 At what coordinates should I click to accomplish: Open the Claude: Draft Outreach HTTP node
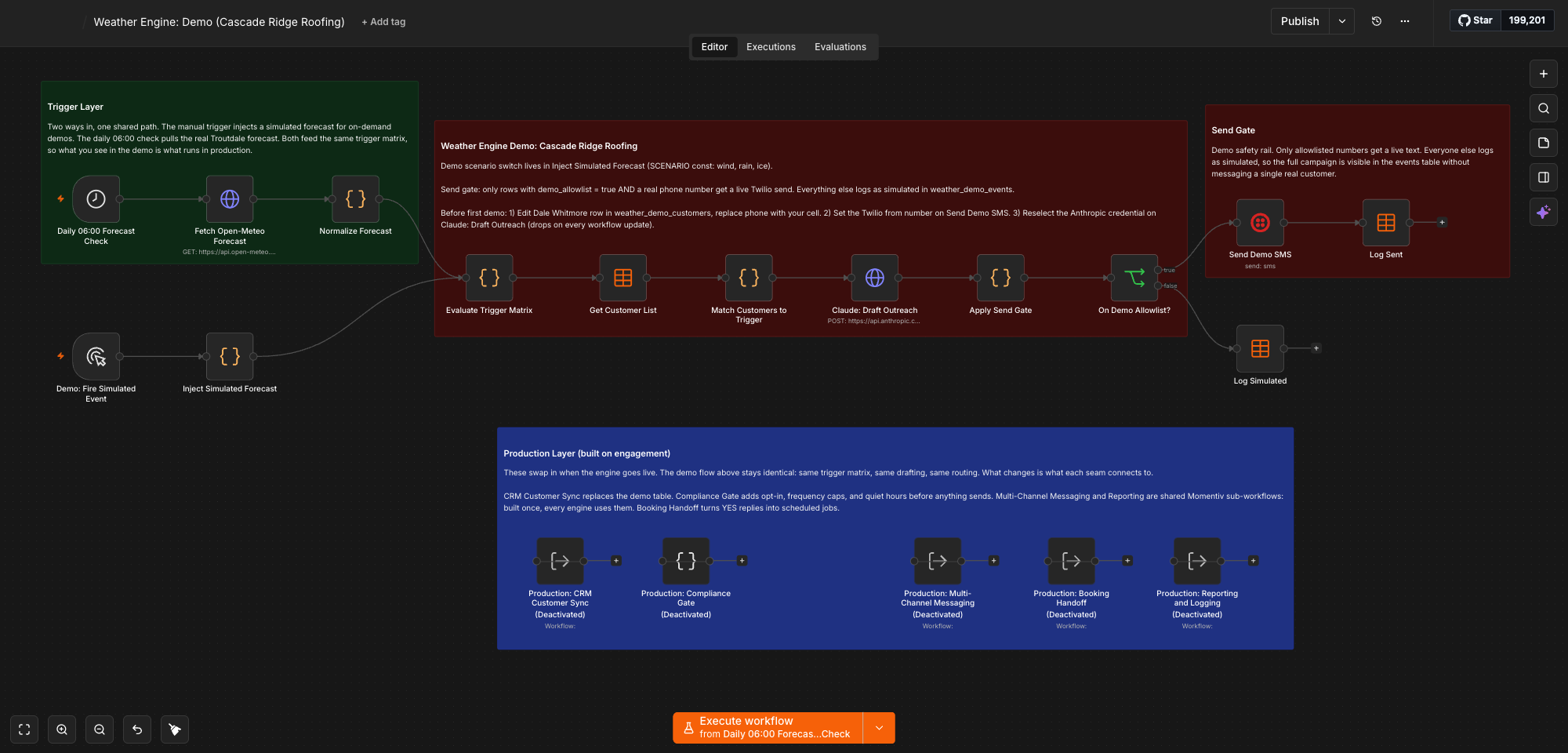tap(875, 278)
